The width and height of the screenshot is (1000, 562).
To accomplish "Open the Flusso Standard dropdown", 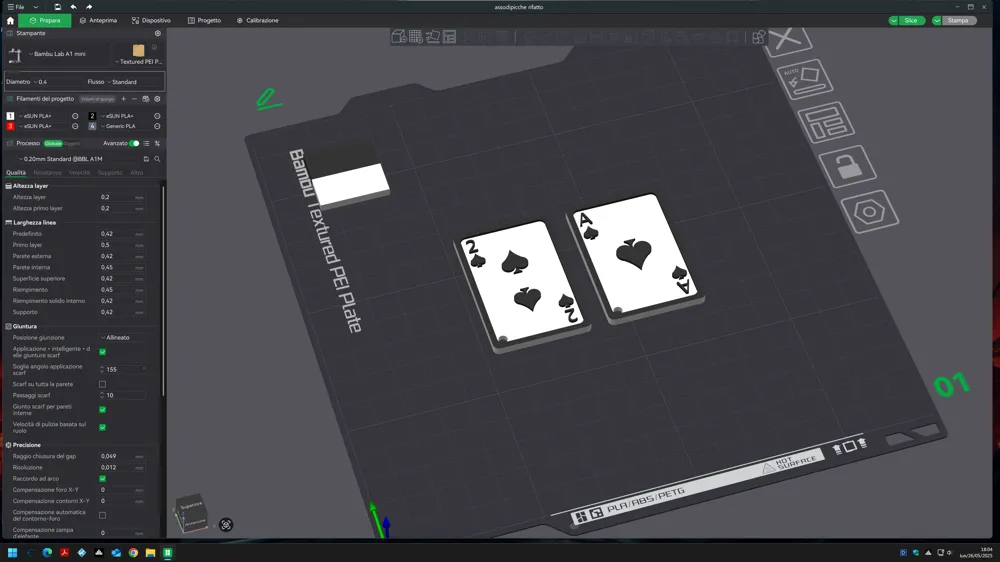I will click(x=134, y=82).
